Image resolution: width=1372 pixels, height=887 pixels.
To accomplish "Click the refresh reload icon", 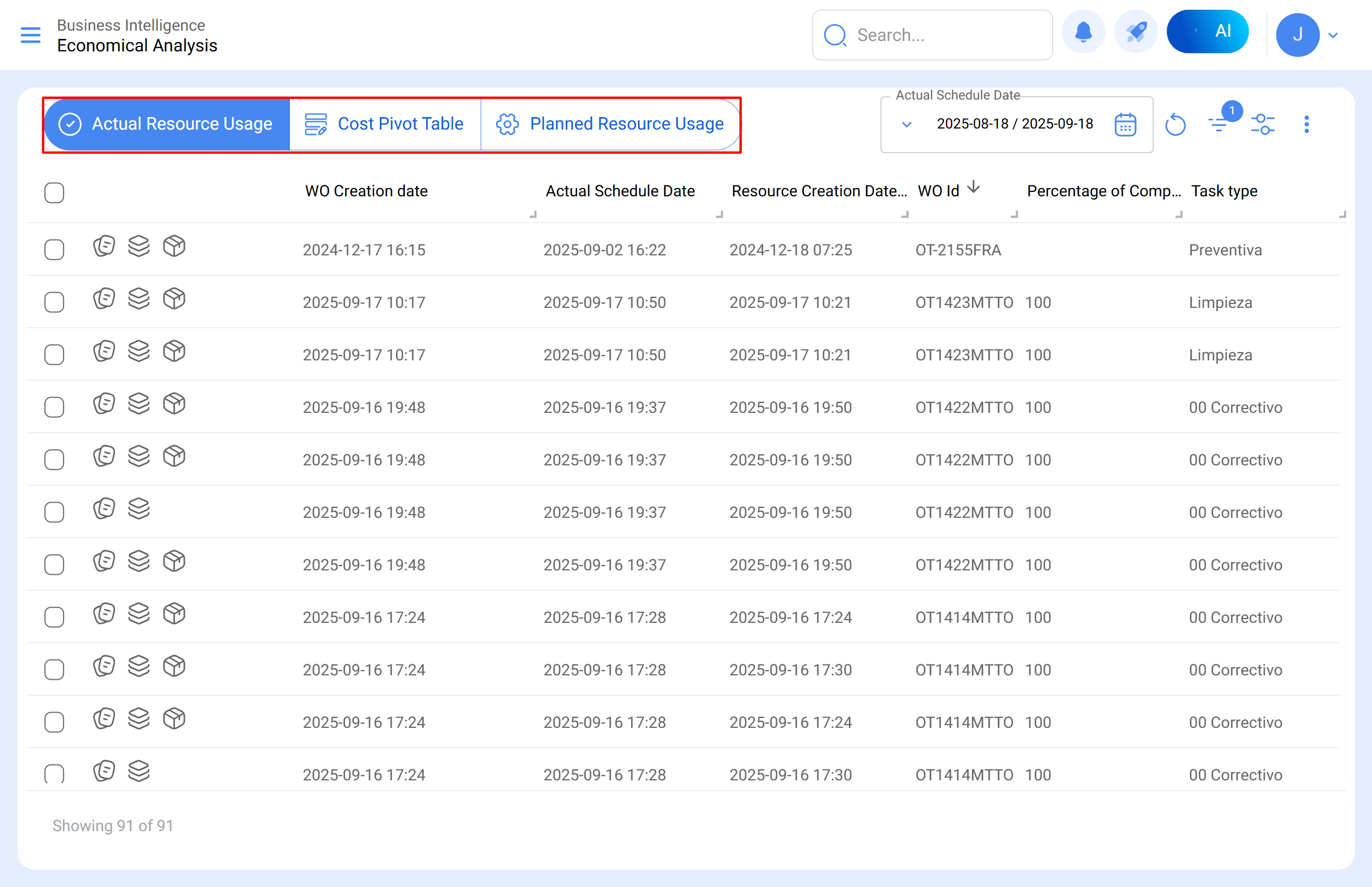I will click(1175, 125).
